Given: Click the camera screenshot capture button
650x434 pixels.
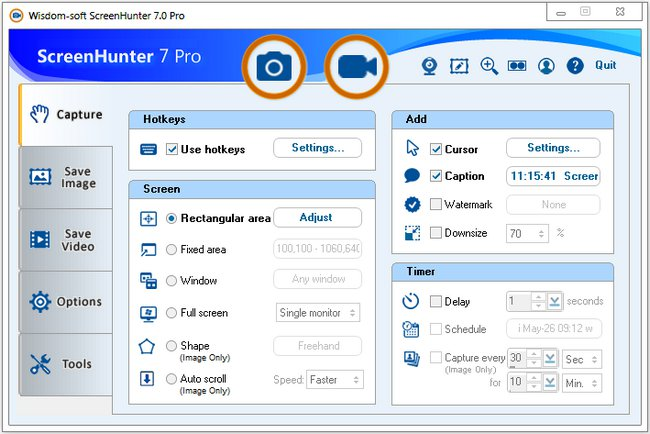Looking at the screenshot, I should [274, 67].
